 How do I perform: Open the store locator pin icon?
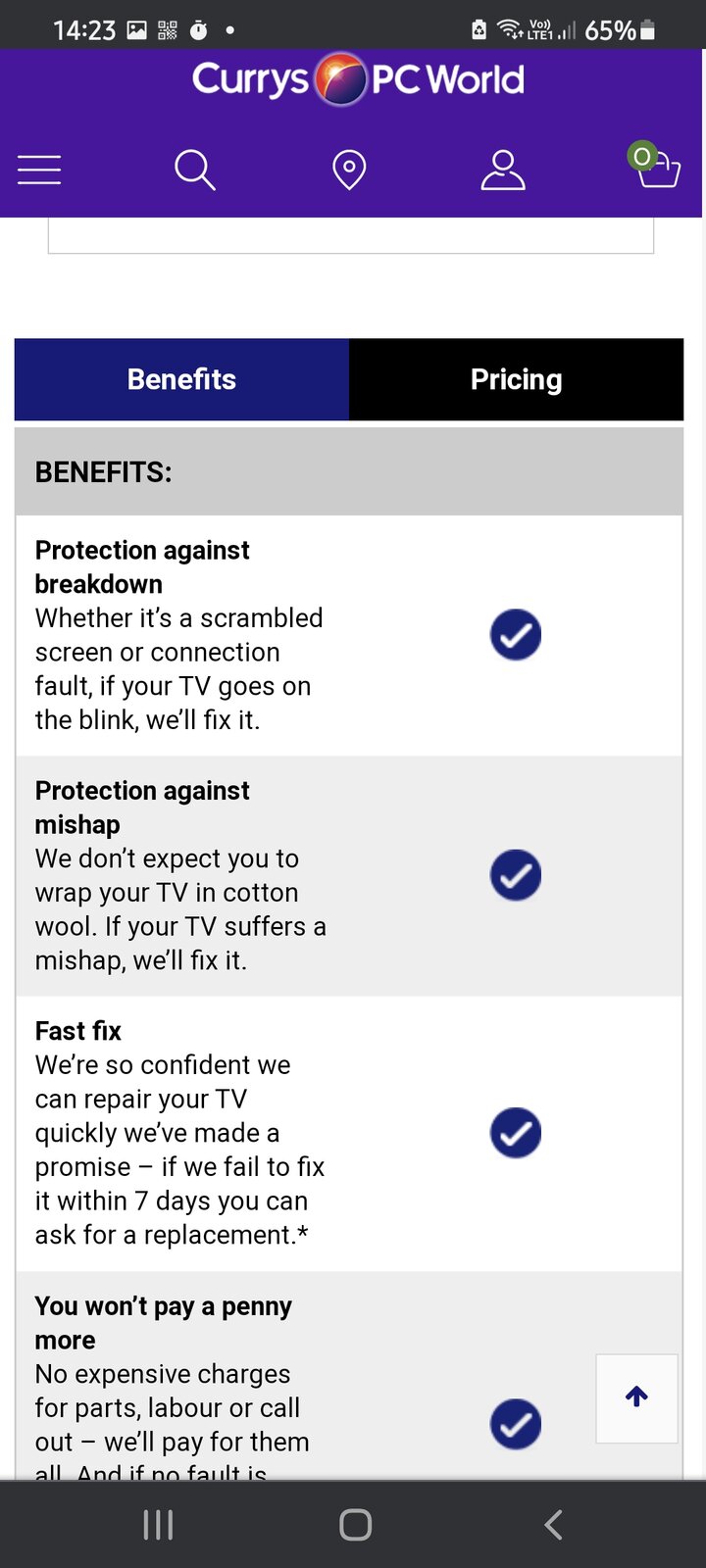(x=349, y=169)
